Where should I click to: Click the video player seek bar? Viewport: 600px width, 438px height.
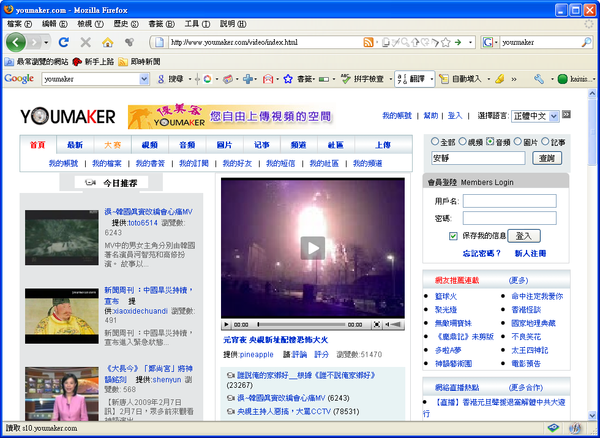pyautogui.click(x=301, y=324)
